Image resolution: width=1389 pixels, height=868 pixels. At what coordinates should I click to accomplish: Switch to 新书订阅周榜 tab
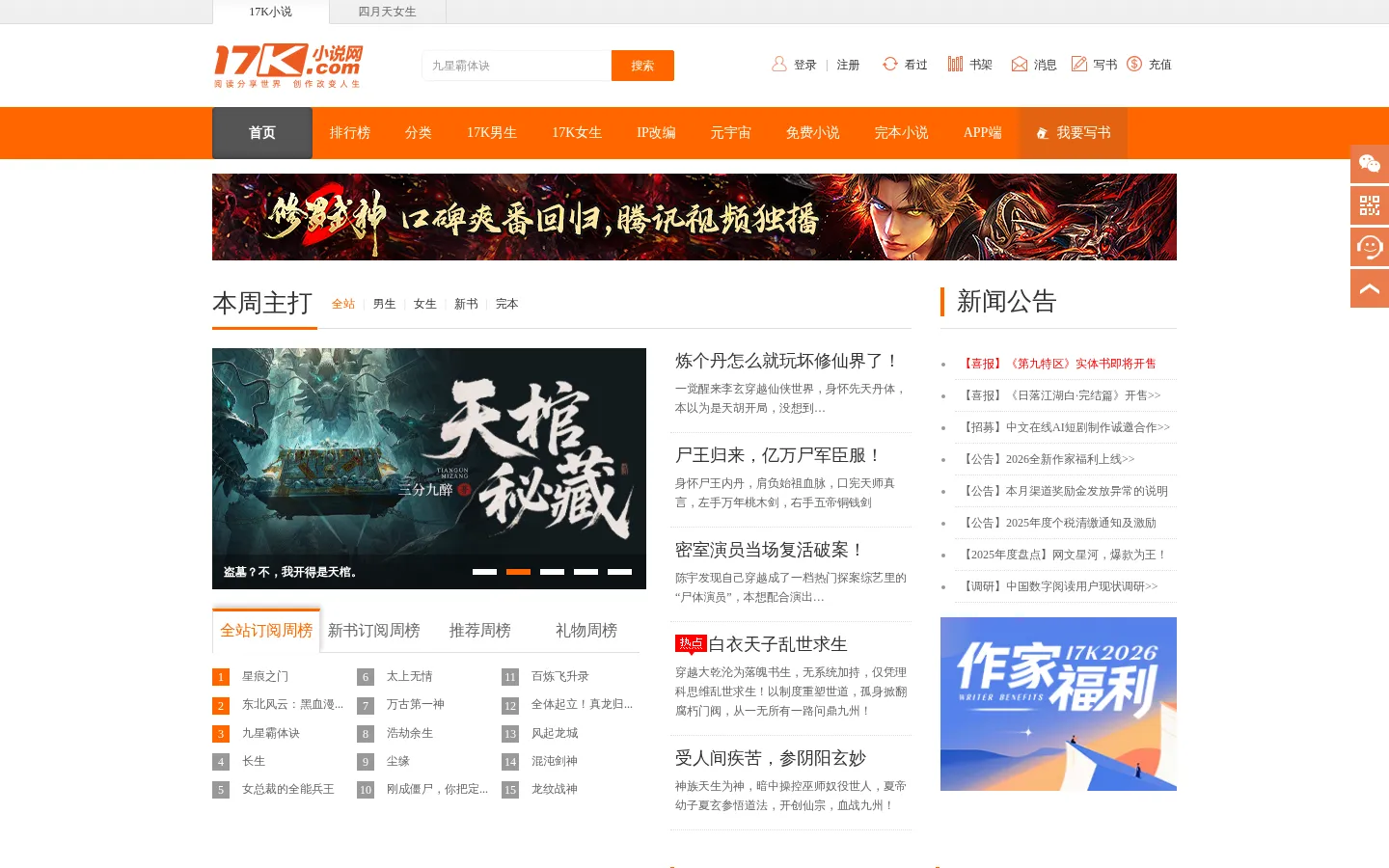[373, 631]
